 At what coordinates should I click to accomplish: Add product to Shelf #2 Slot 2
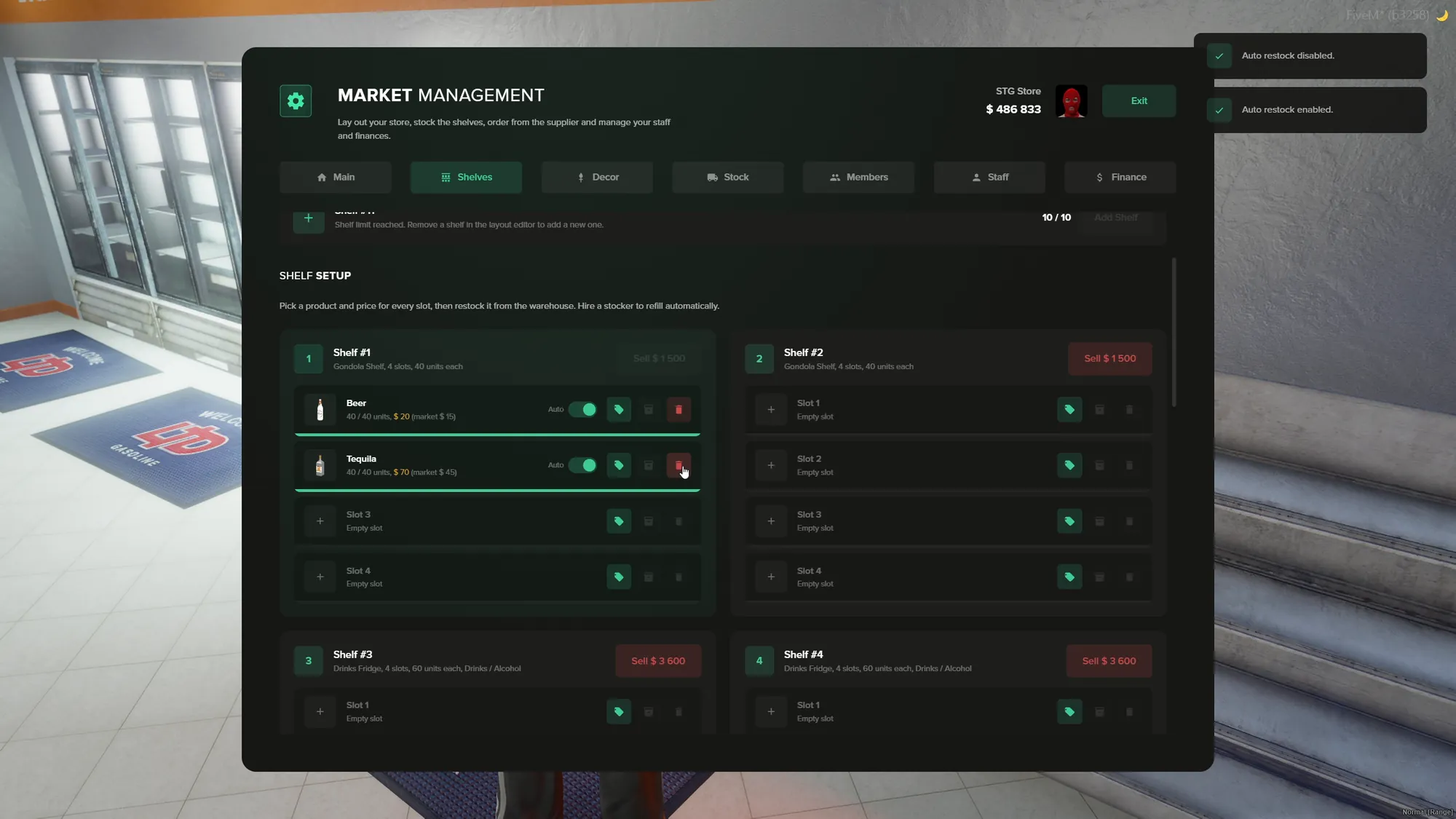[x=771, y=465]
